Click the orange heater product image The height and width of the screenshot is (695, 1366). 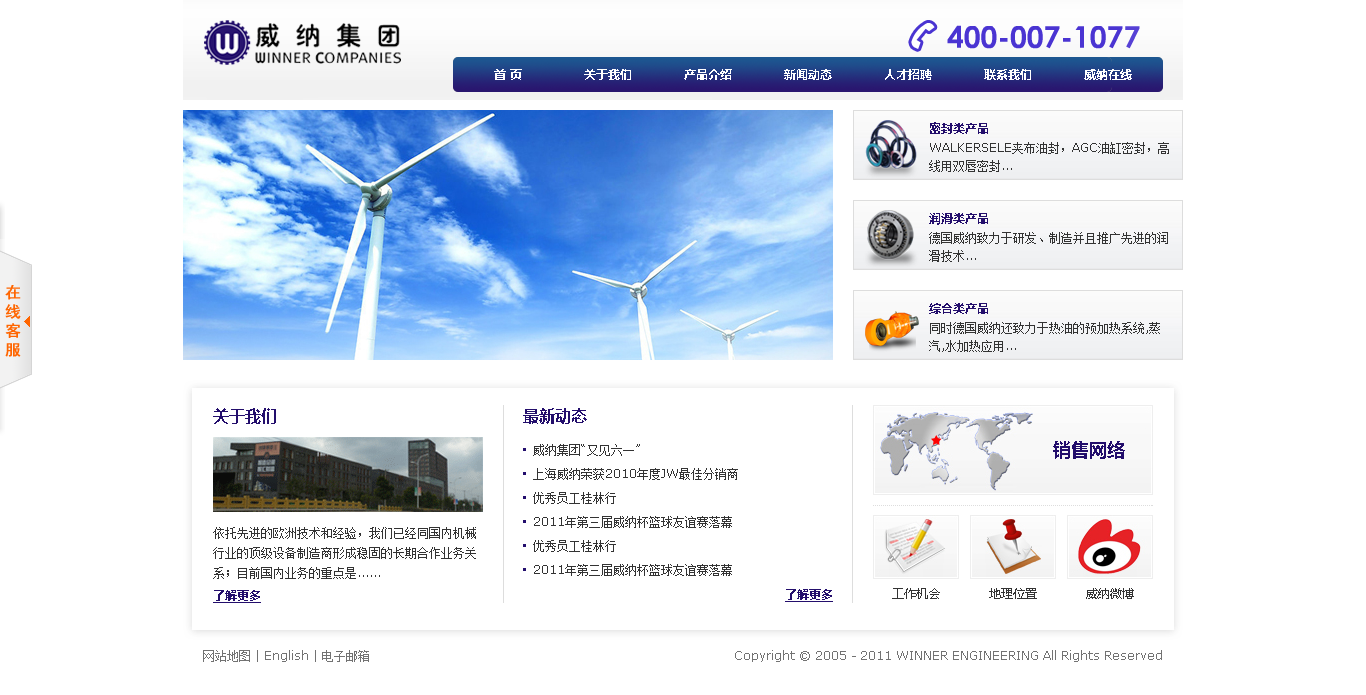click(x=890, y=327)
